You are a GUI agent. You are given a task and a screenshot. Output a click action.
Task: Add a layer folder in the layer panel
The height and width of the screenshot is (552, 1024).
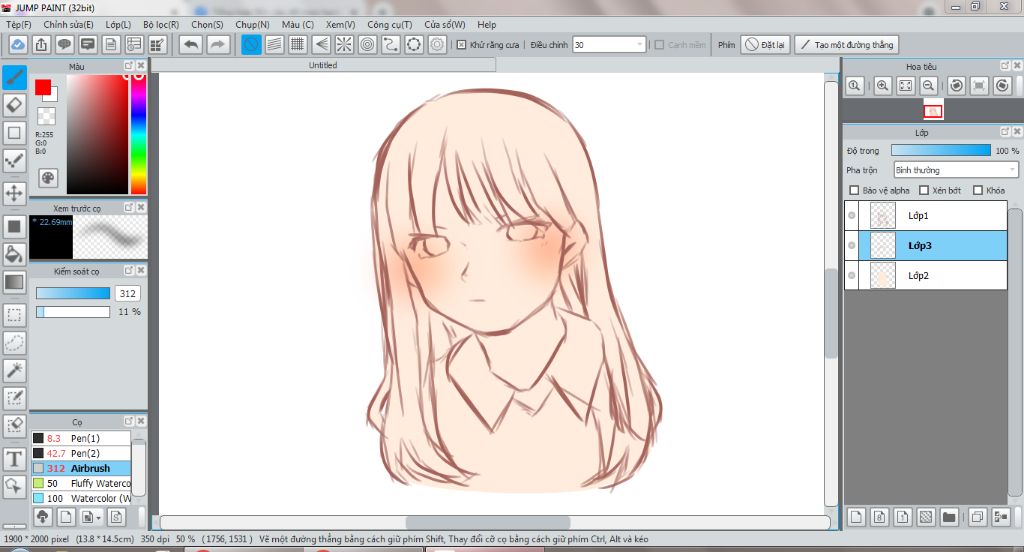(949, 517)
